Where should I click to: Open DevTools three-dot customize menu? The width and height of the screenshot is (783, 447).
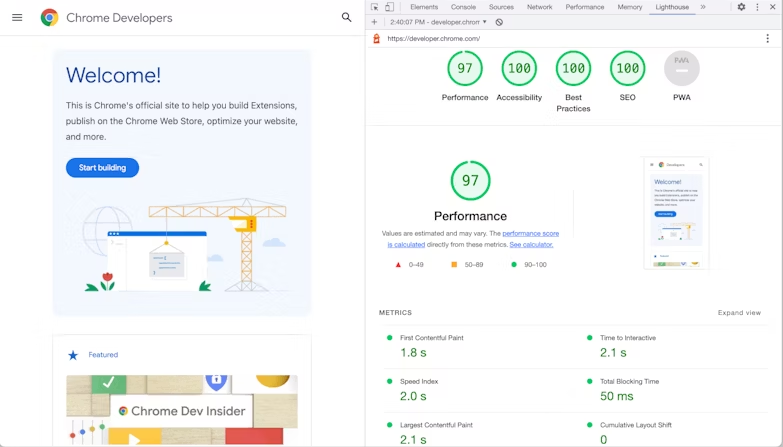tap(757, 7)
